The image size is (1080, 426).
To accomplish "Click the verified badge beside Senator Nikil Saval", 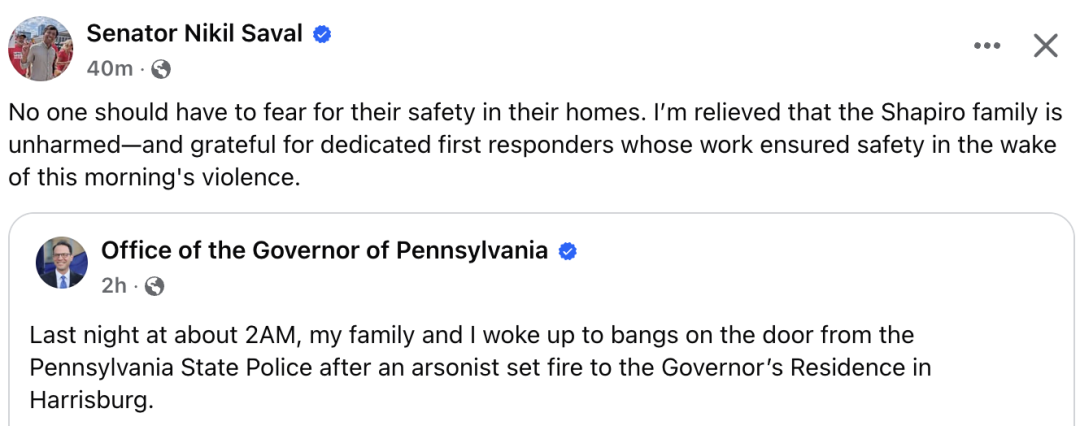I will click(x=322, y=34).
